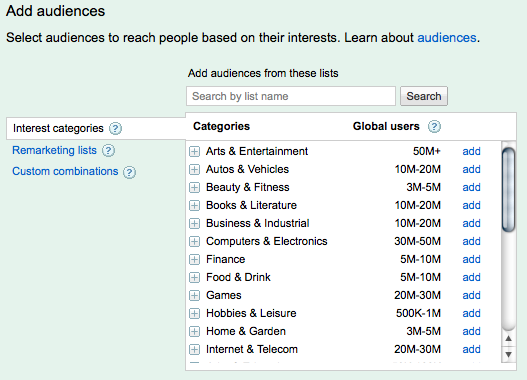Open help icon beside Custom combinations
Image resolution: width=527 pixels, height=380 pixels.
point(129,172)
